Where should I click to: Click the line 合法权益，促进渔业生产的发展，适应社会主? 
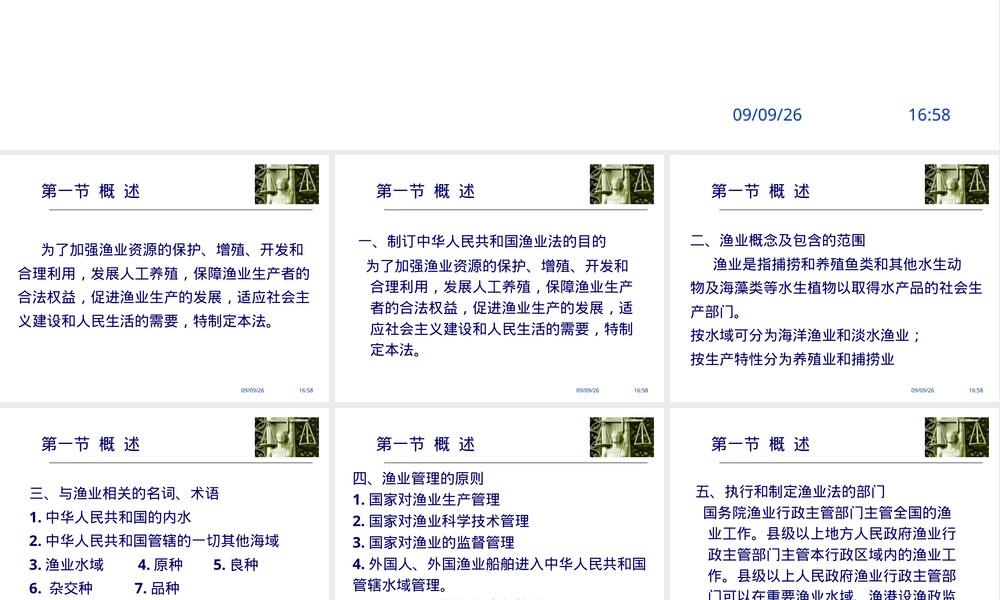(x=164, y=298)
